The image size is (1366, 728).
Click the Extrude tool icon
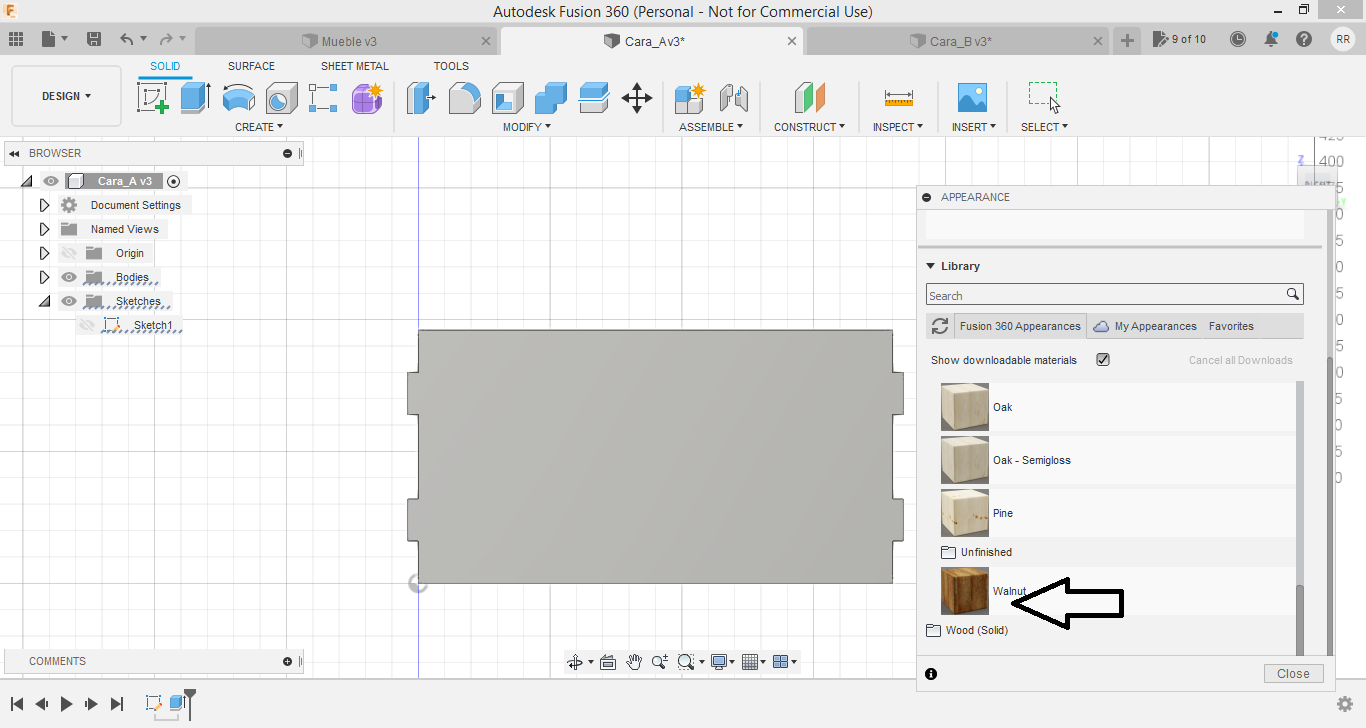tap(195, 98)
